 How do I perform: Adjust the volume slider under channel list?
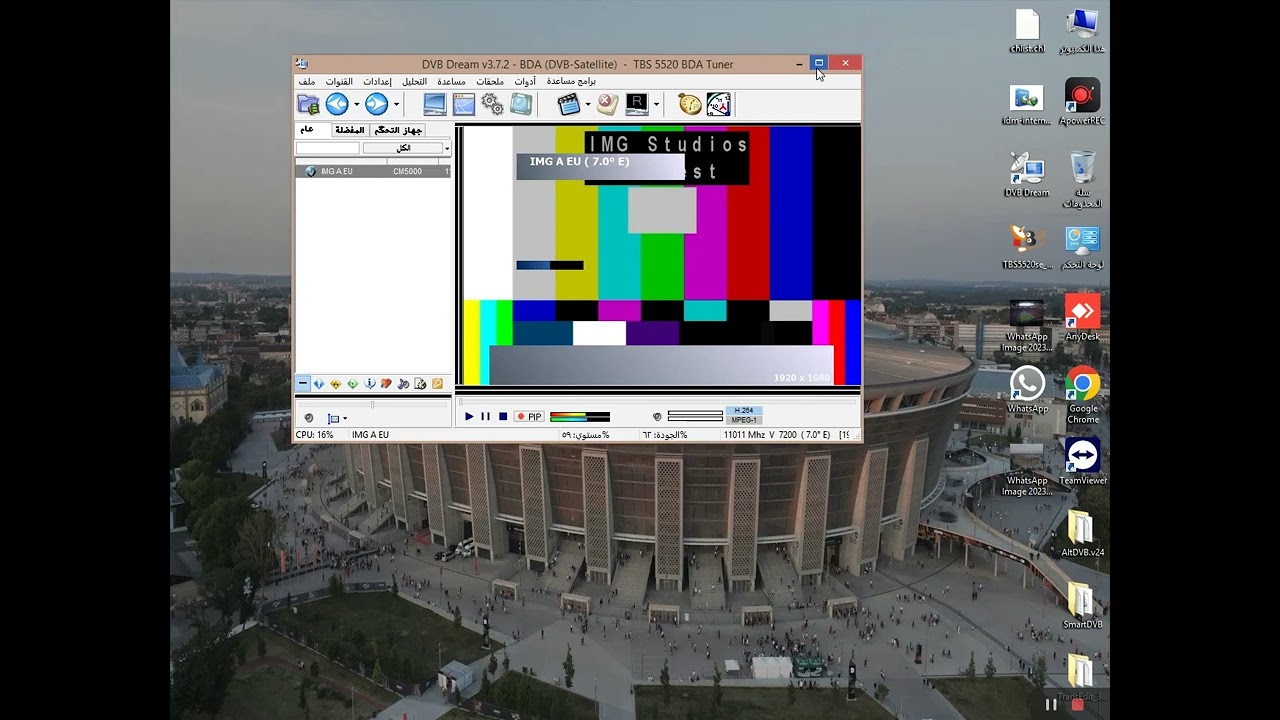coord(373,405)
